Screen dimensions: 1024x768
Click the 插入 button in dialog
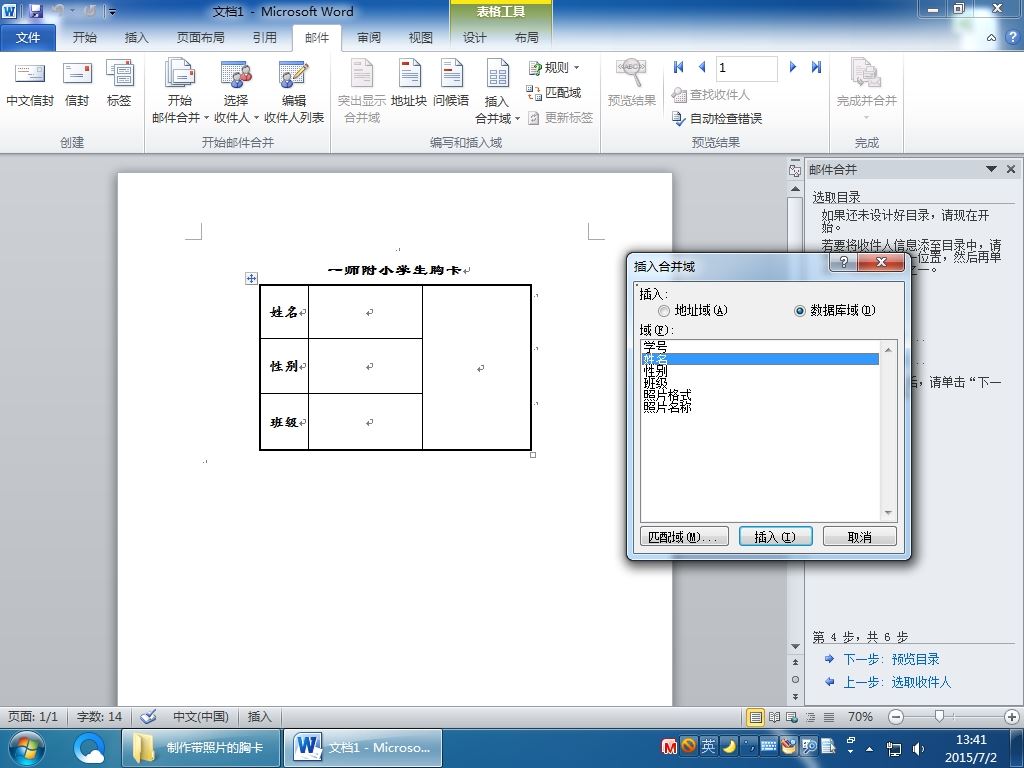pyautogui.click(x=775, y=537)
